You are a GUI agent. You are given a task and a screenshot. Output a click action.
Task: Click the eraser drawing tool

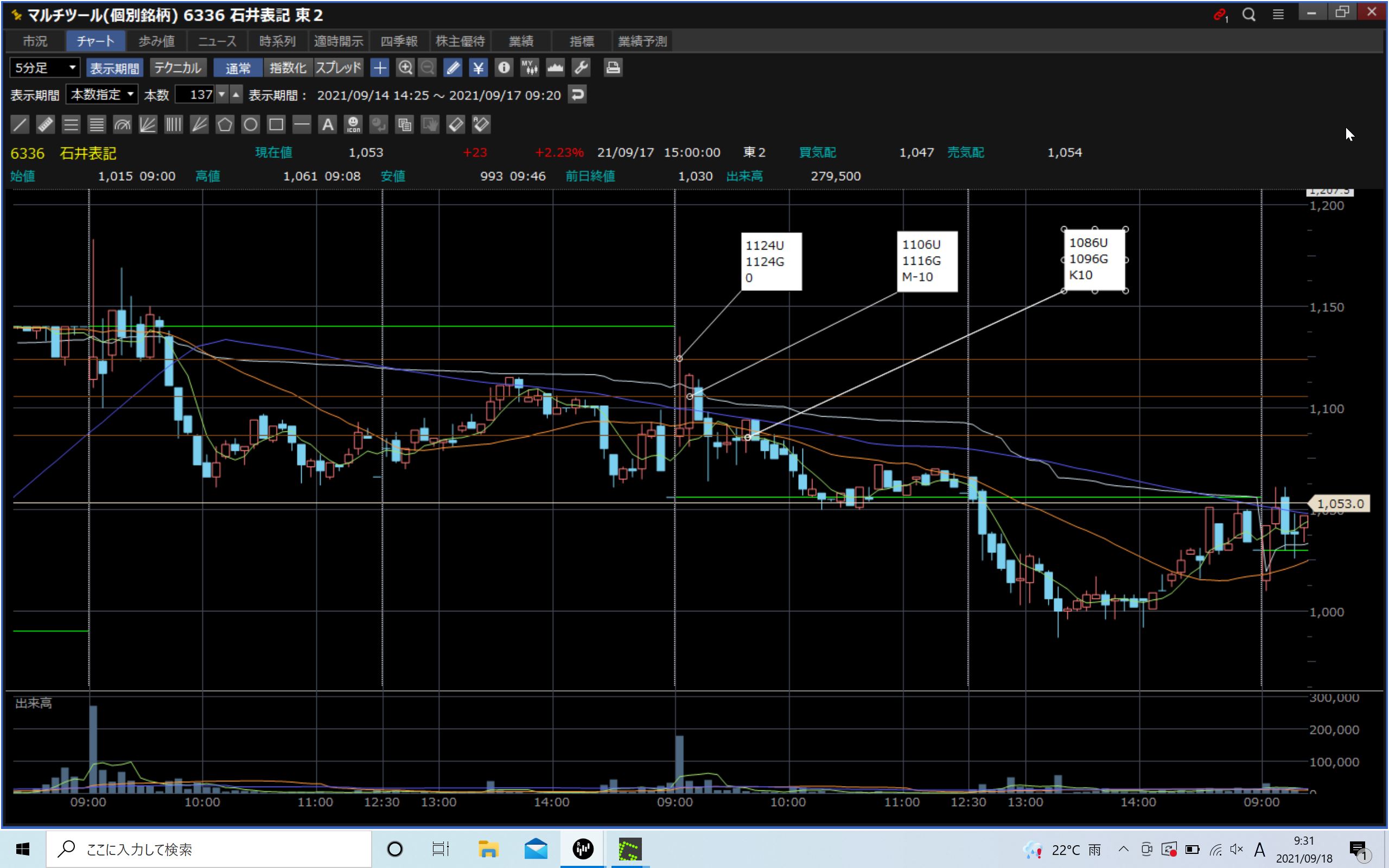(456, 125)
